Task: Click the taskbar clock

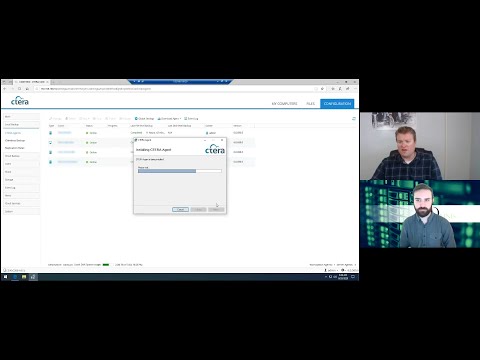Action: 343,277
